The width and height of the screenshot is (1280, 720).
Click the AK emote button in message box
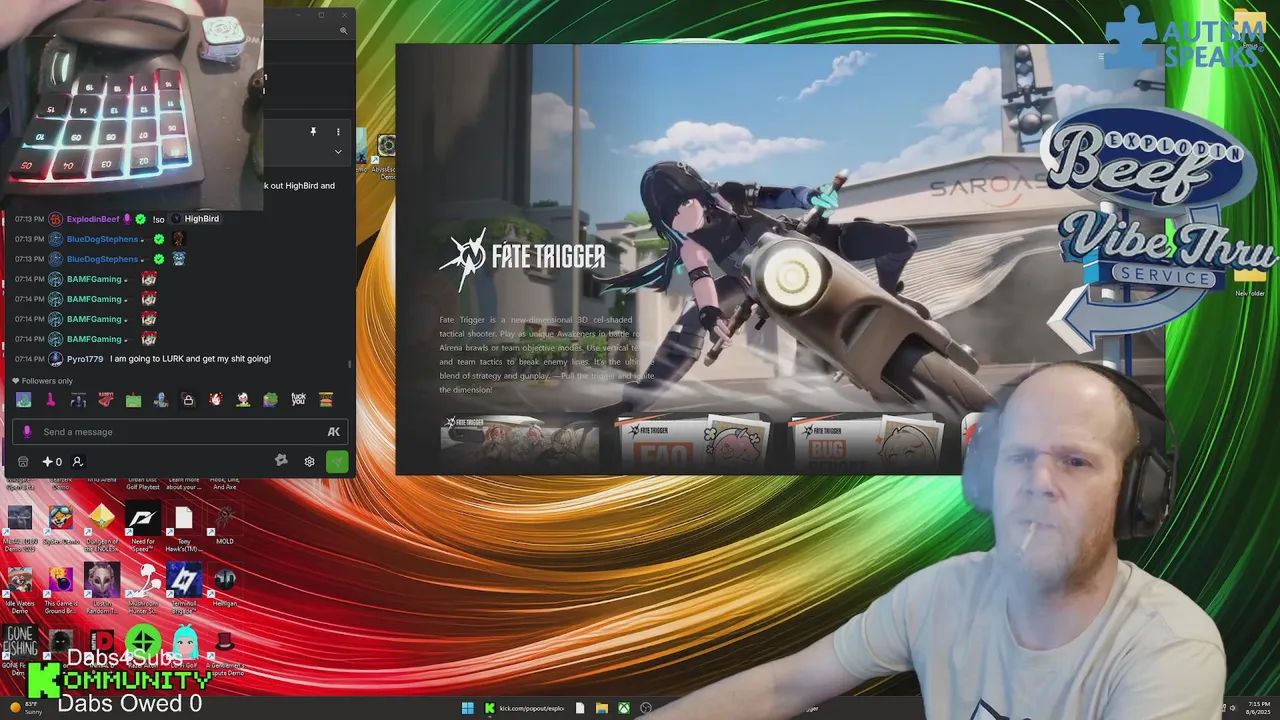coord(334,432)
